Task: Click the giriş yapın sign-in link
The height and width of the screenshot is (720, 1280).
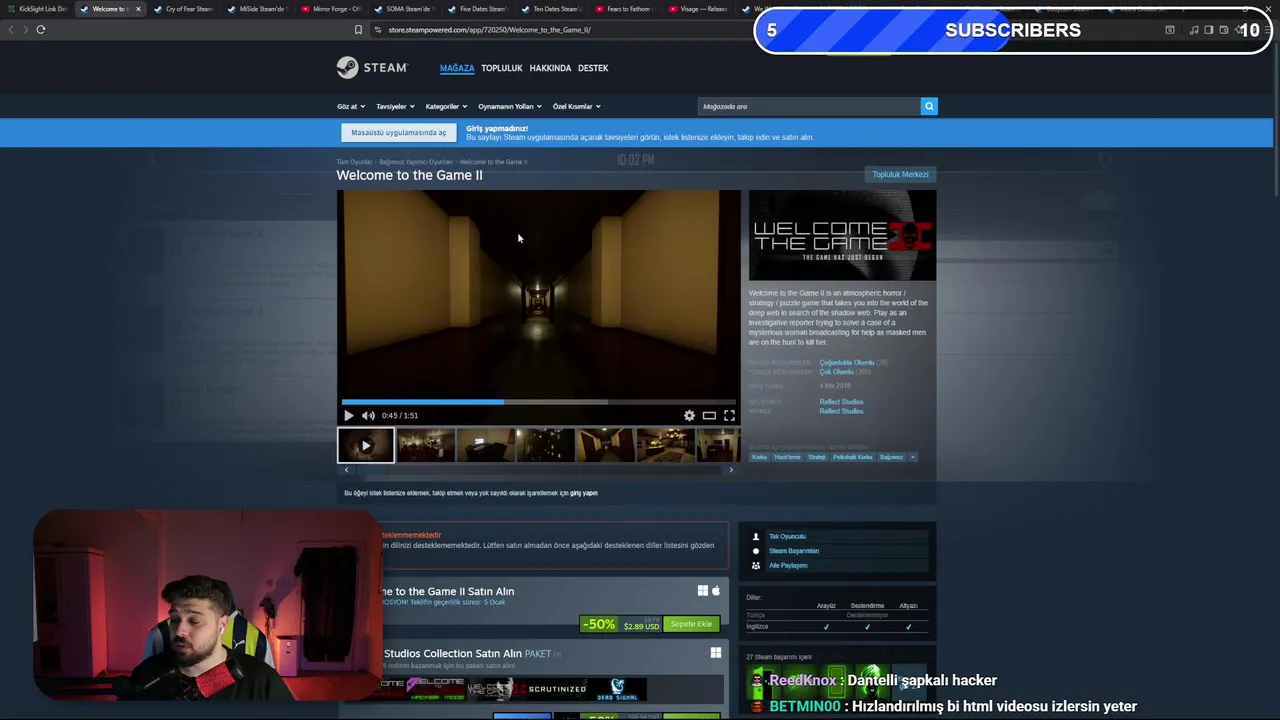Action: click(584, 493)
